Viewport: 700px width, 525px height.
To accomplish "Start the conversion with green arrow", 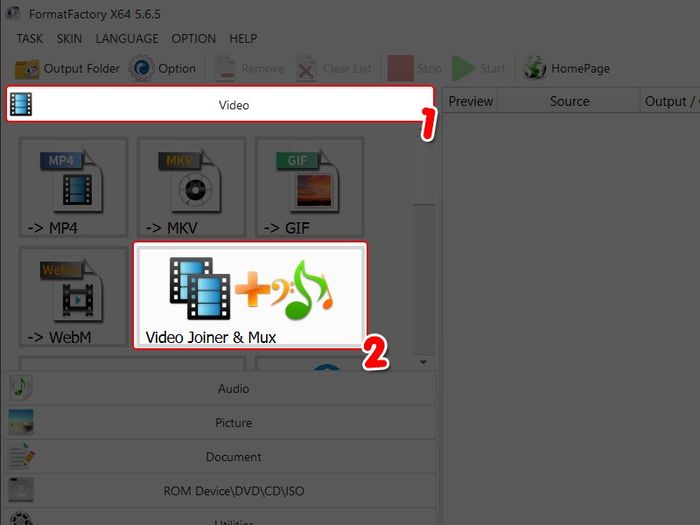I will point(479,69).
